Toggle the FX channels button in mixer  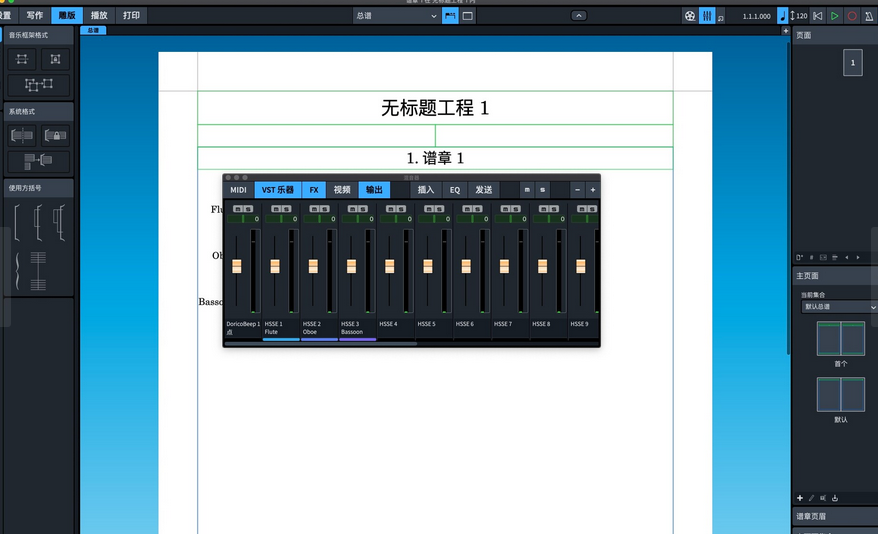314,189
